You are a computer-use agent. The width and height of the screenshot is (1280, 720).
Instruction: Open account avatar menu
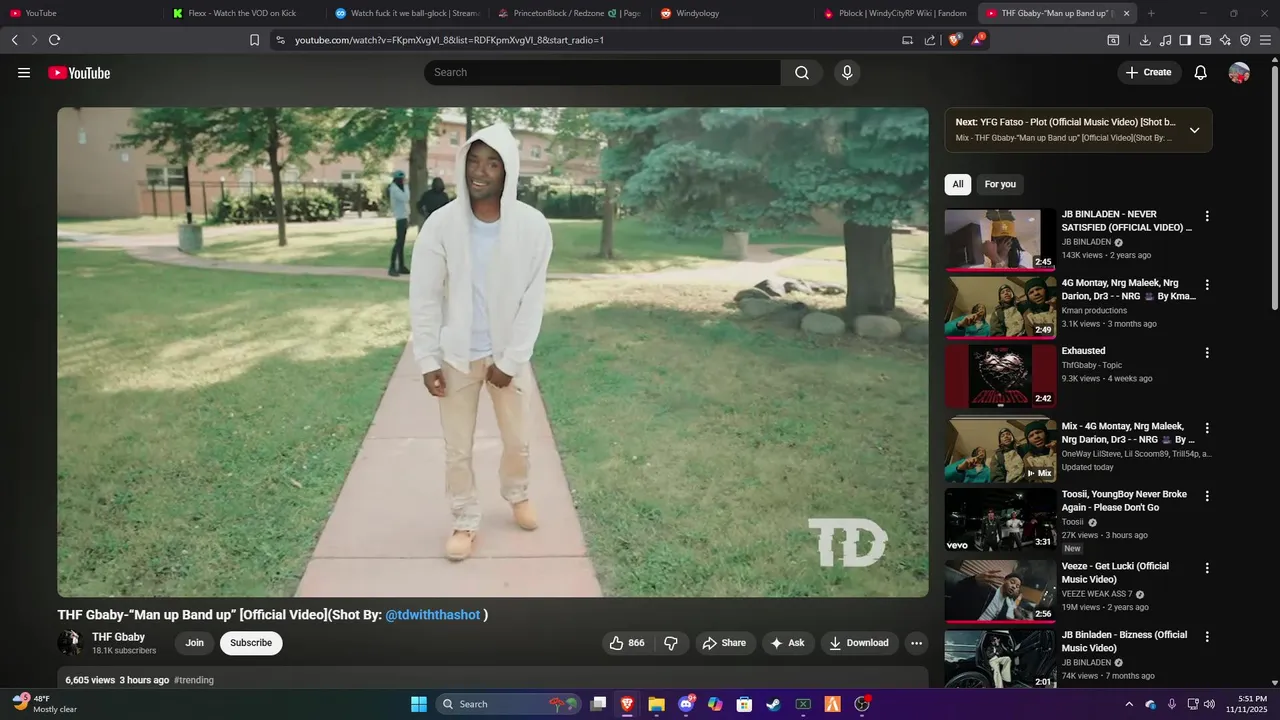click(1239, 72)
